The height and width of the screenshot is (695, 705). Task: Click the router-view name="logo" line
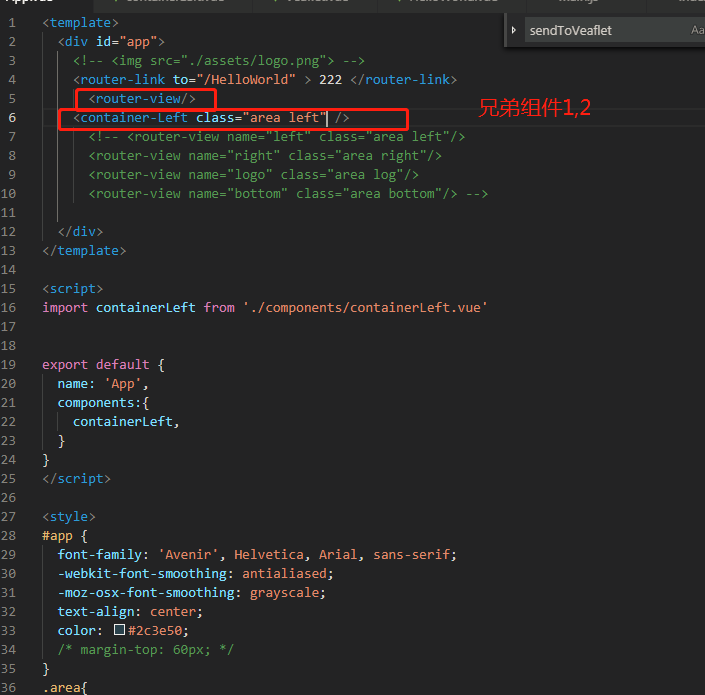coord(254,175)
